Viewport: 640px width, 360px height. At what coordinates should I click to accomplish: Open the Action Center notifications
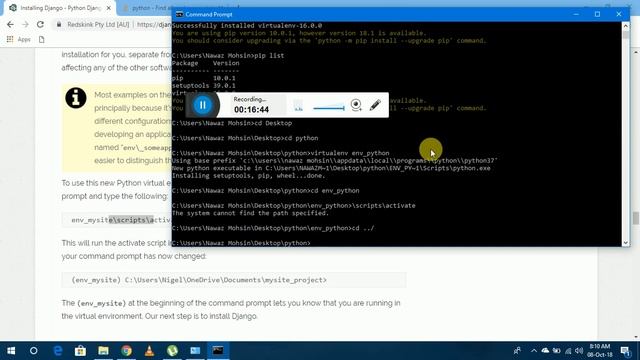625,351
